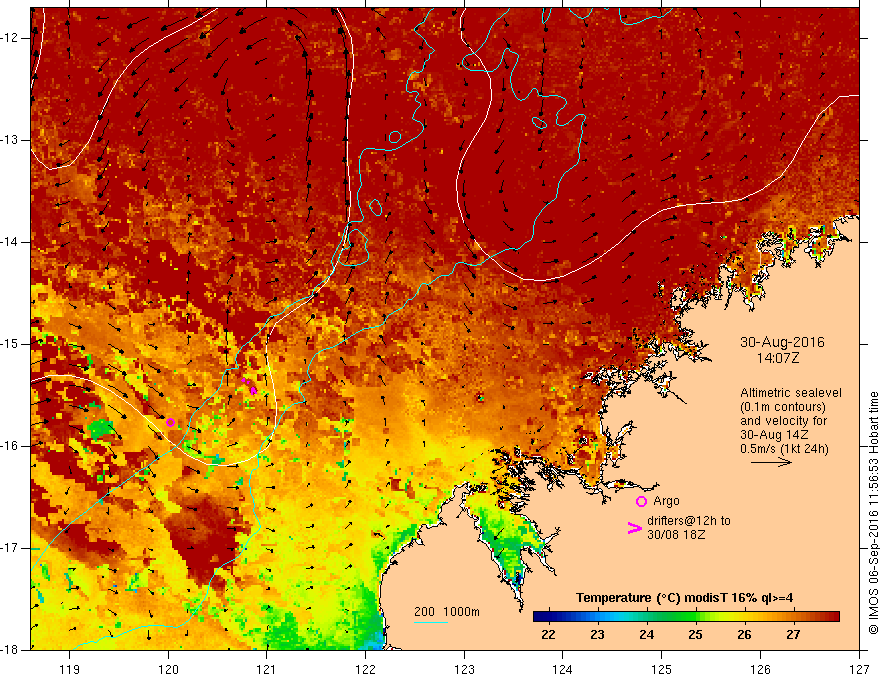Click the colorbar tick label '24'

[647, 635]
